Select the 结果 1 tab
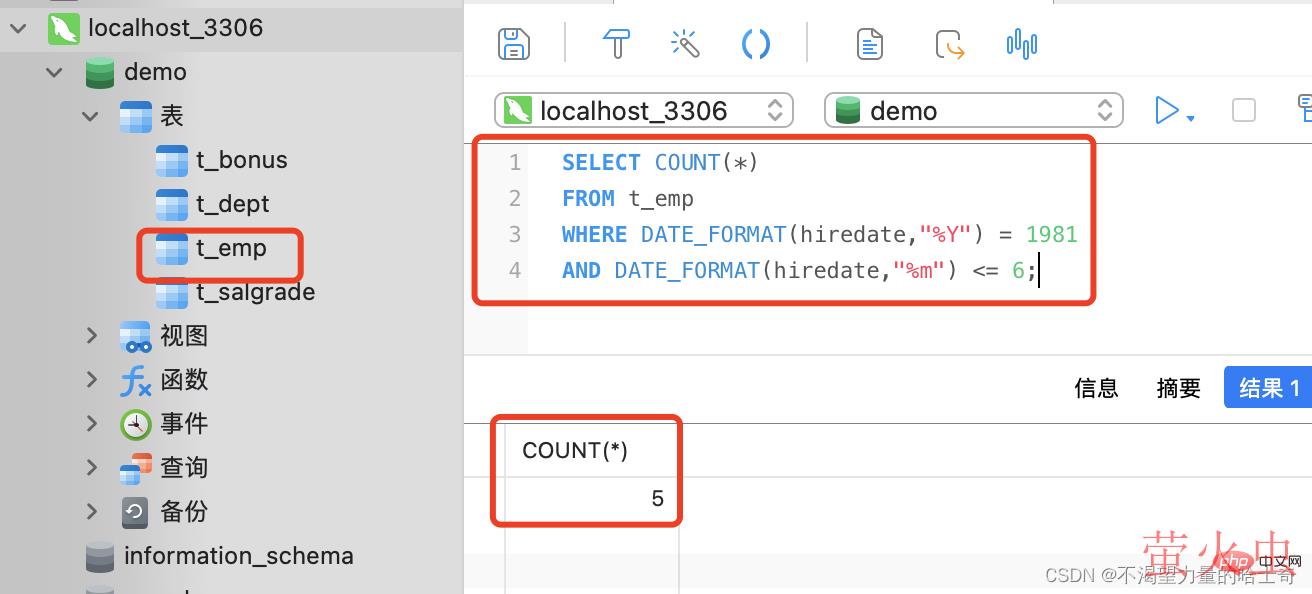1312x594 pixels. 1268,388
